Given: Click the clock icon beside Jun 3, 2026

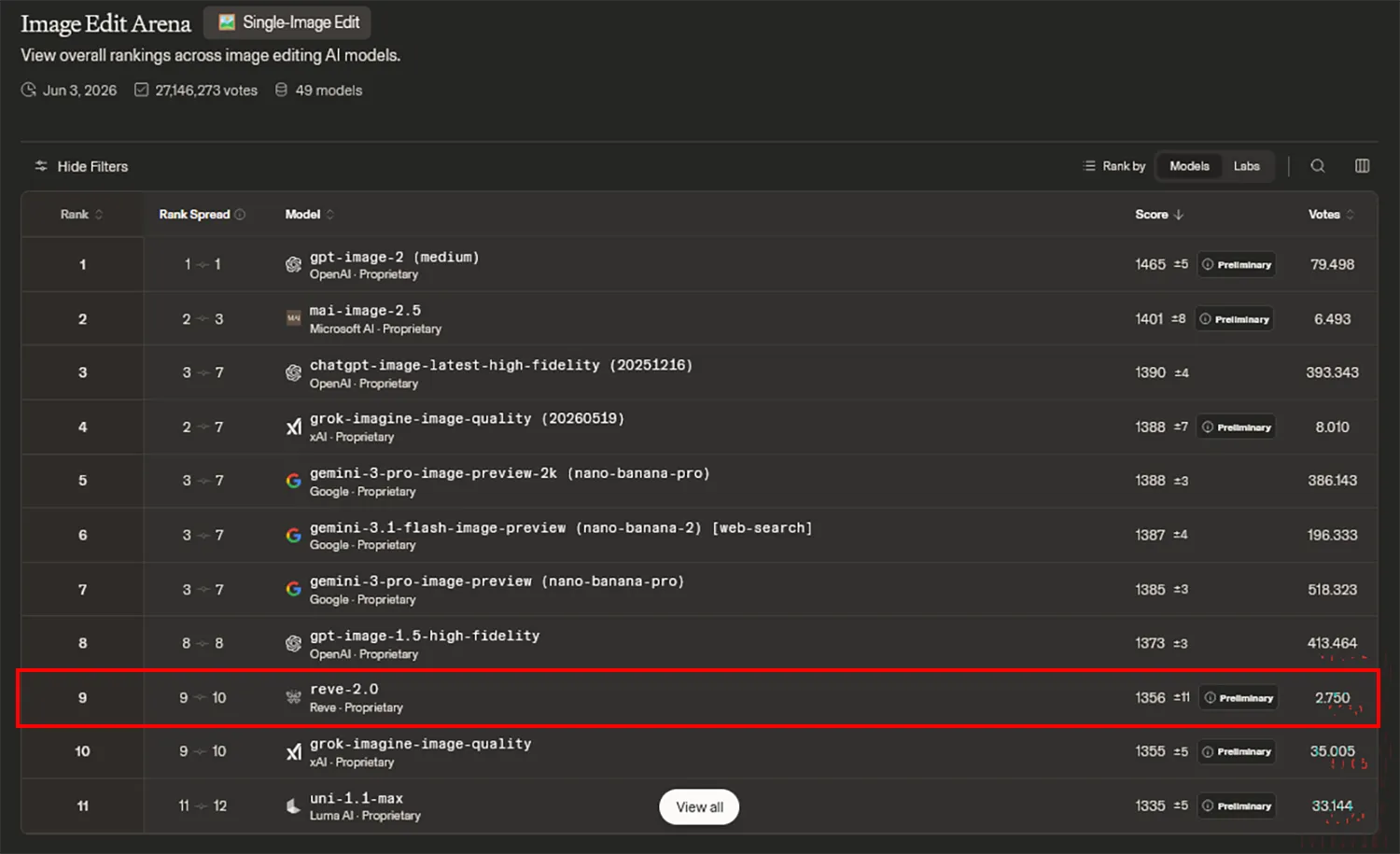Looking at the screenshot, I should (x=28, y=90).
